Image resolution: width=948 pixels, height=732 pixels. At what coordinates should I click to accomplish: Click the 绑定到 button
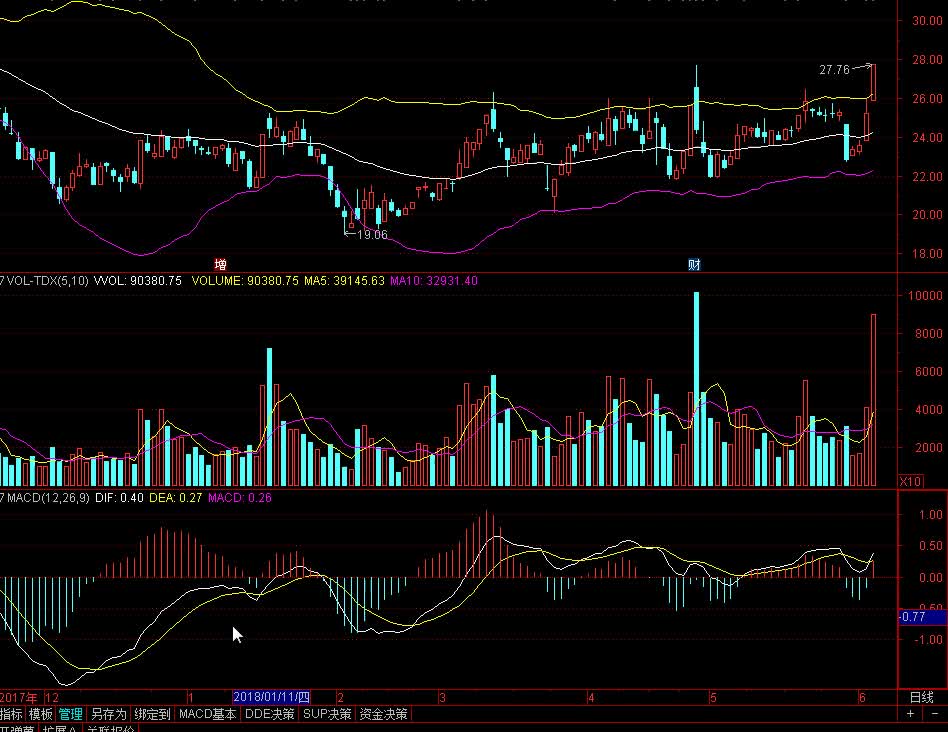pyautogui.click(x=153, y=715)
